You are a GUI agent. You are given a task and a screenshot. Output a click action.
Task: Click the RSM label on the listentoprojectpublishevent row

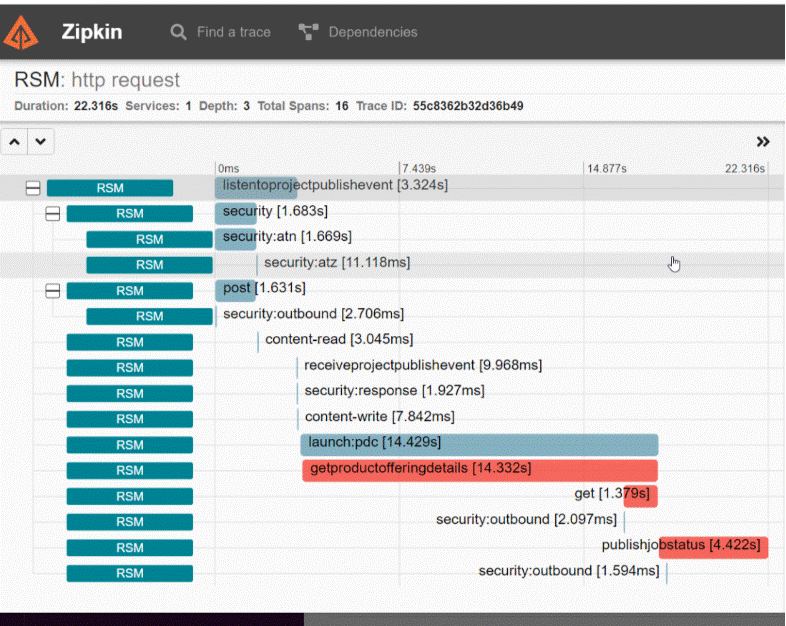pos(110,188)
